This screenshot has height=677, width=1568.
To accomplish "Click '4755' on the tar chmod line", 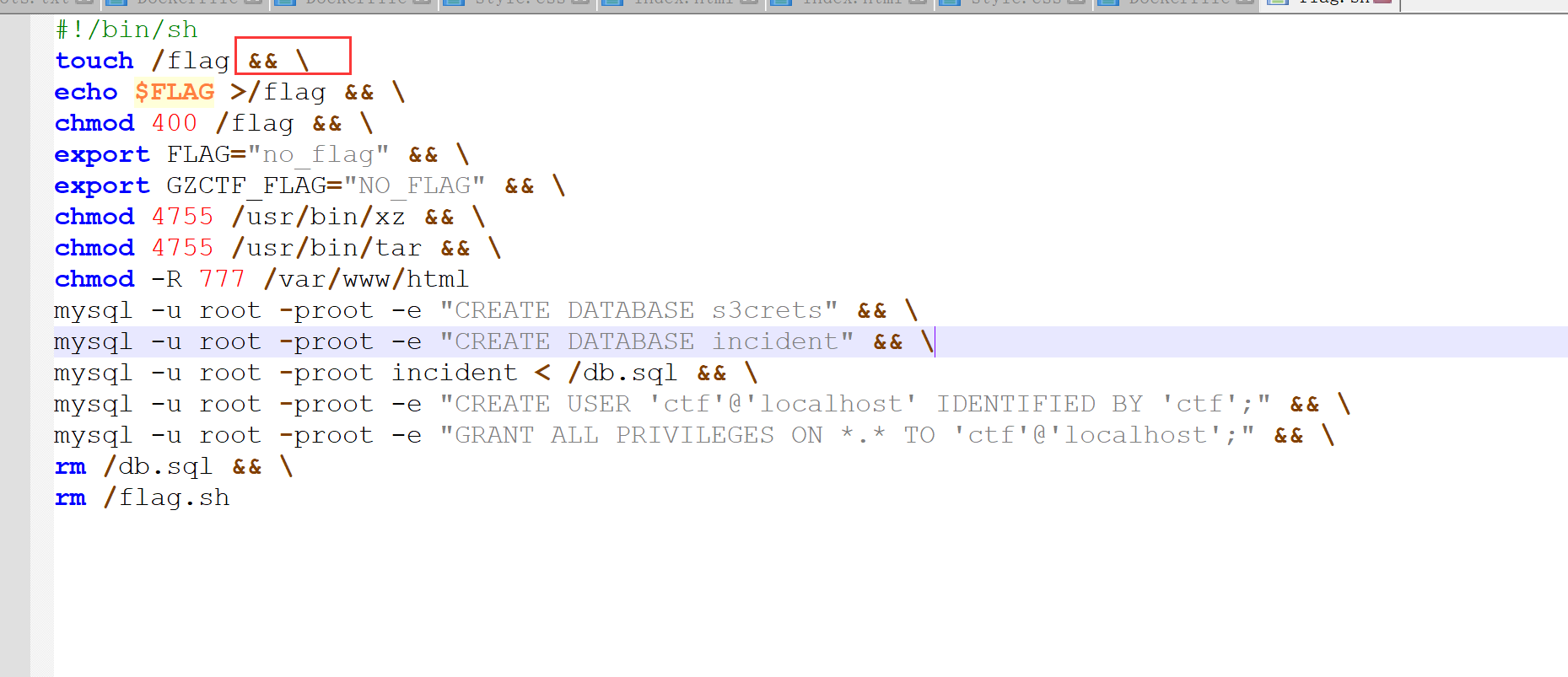I will point(182,248).
